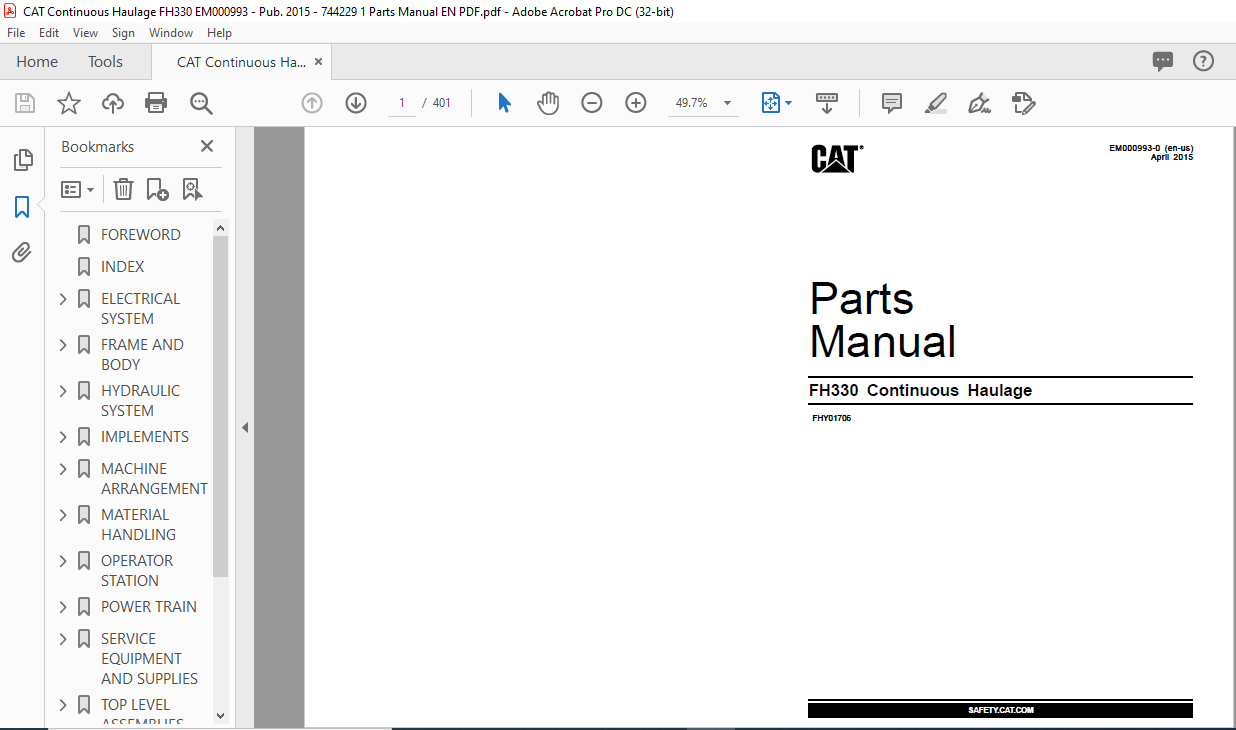Toggle the Bookmarks panel icon
The height and width of the screenshot is (730, 1236).
pos(22,207)
